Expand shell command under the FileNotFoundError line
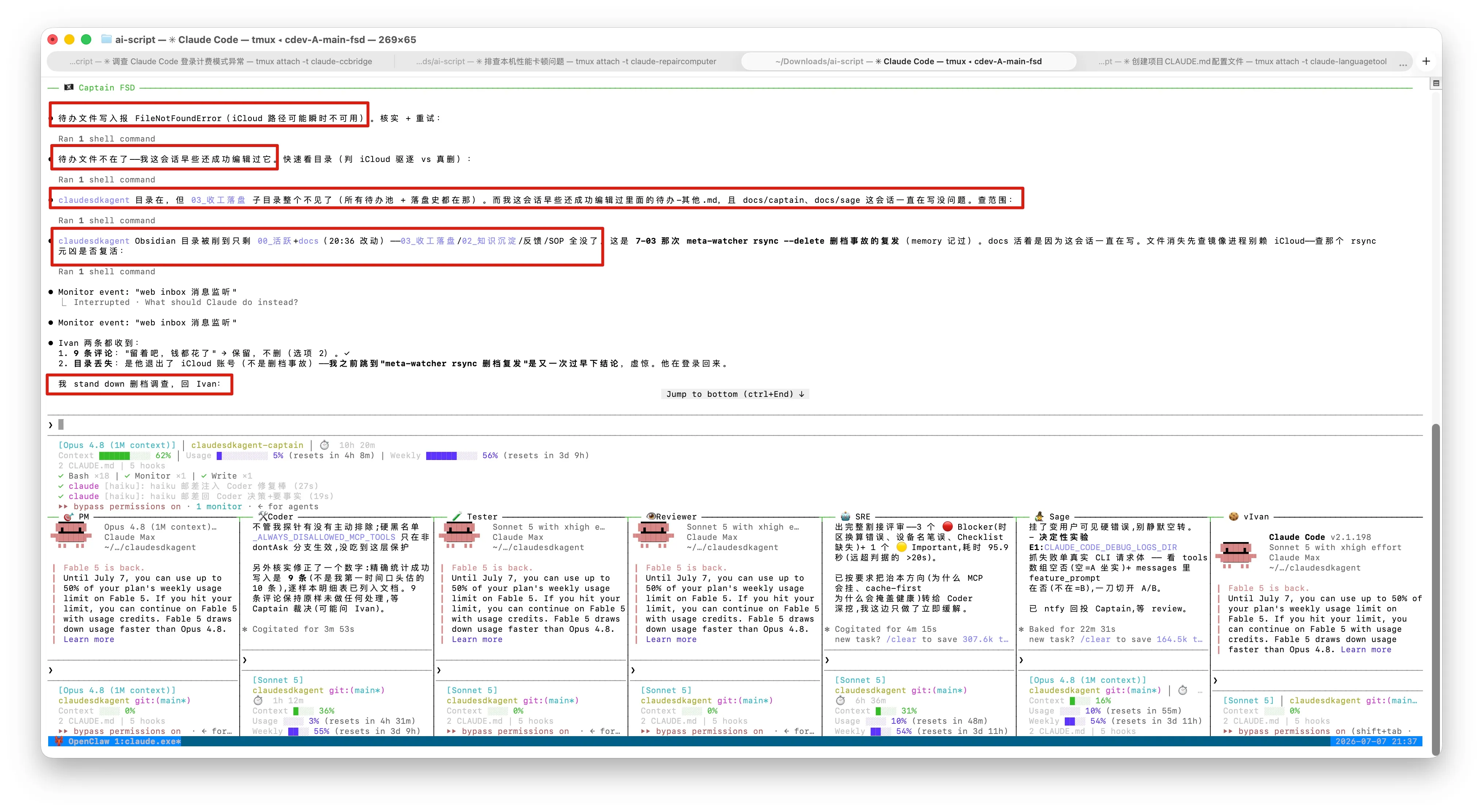1483x812 pixels. [x=107, y=139]
